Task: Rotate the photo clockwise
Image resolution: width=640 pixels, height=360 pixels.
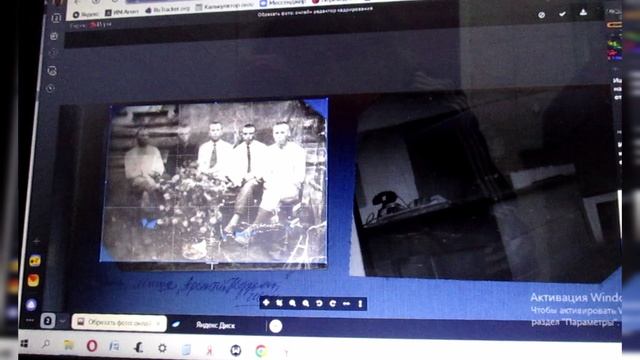Action: pyautogui.click(x=333, y=303)
